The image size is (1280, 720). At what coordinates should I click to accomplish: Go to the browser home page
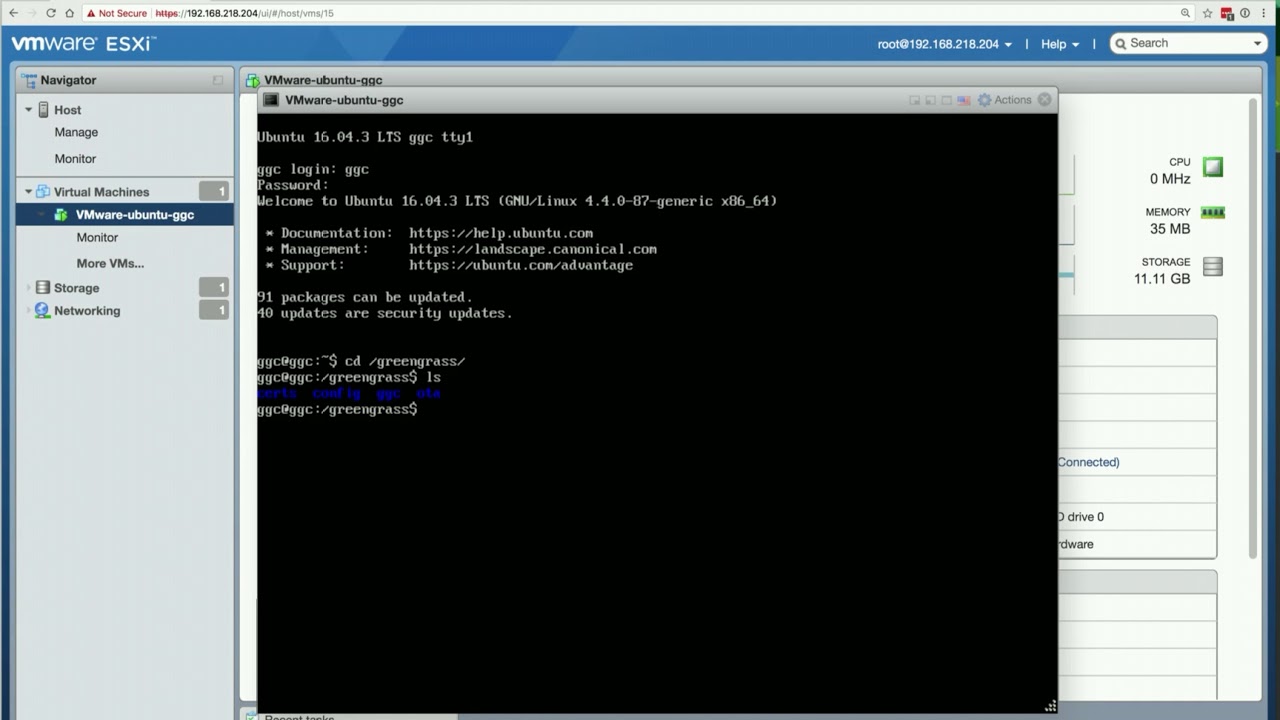[70, 13]
